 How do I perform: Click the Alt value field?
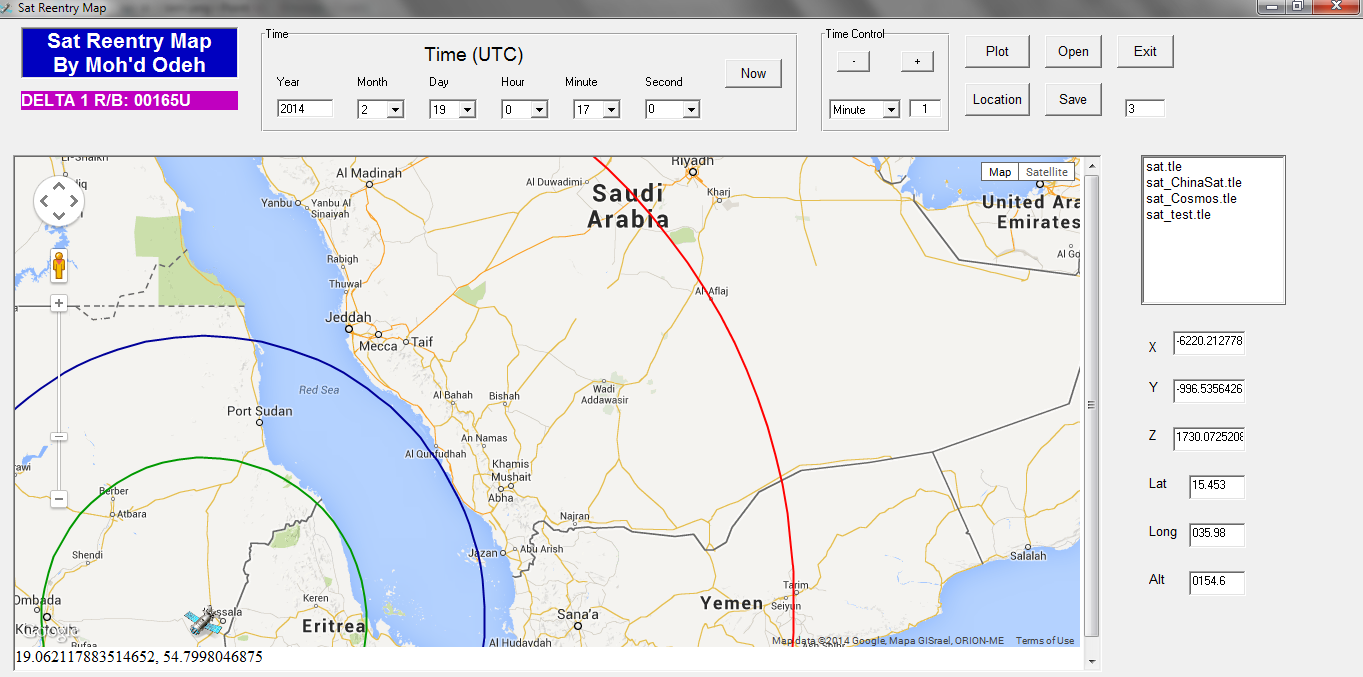[1217, 582]
